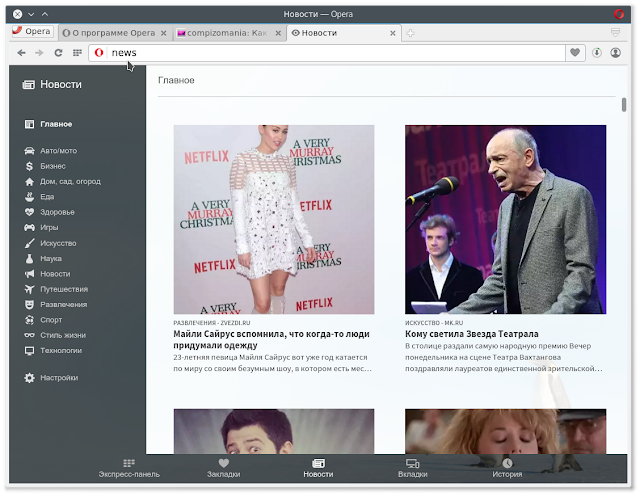Go back with the back arrow
The height and width of the screenshot is (496, 640).
coord(21,53)
